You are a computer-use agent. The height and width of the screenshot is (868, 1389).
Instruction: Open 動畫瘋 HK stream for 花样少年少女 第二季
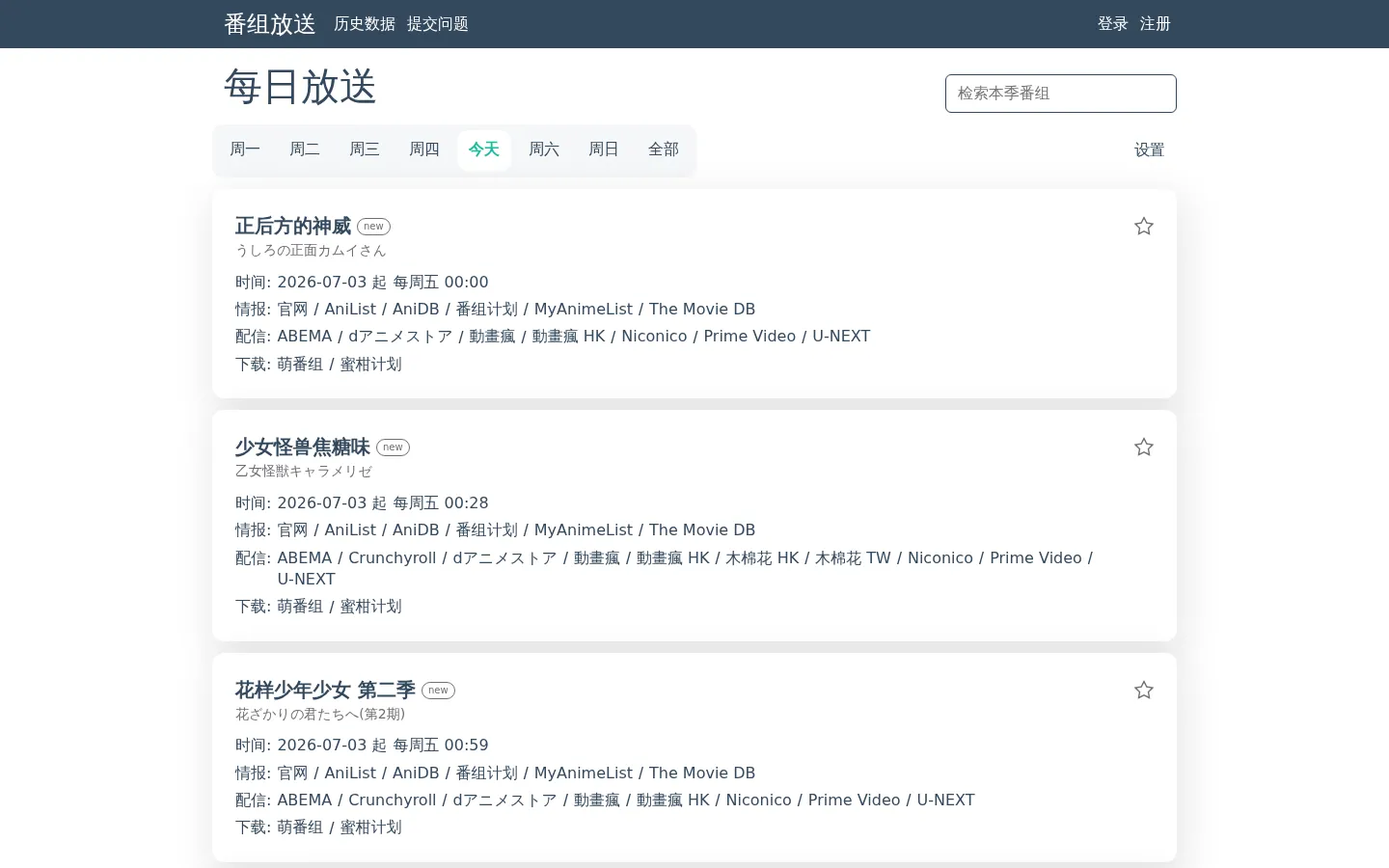tap(673, 800)
